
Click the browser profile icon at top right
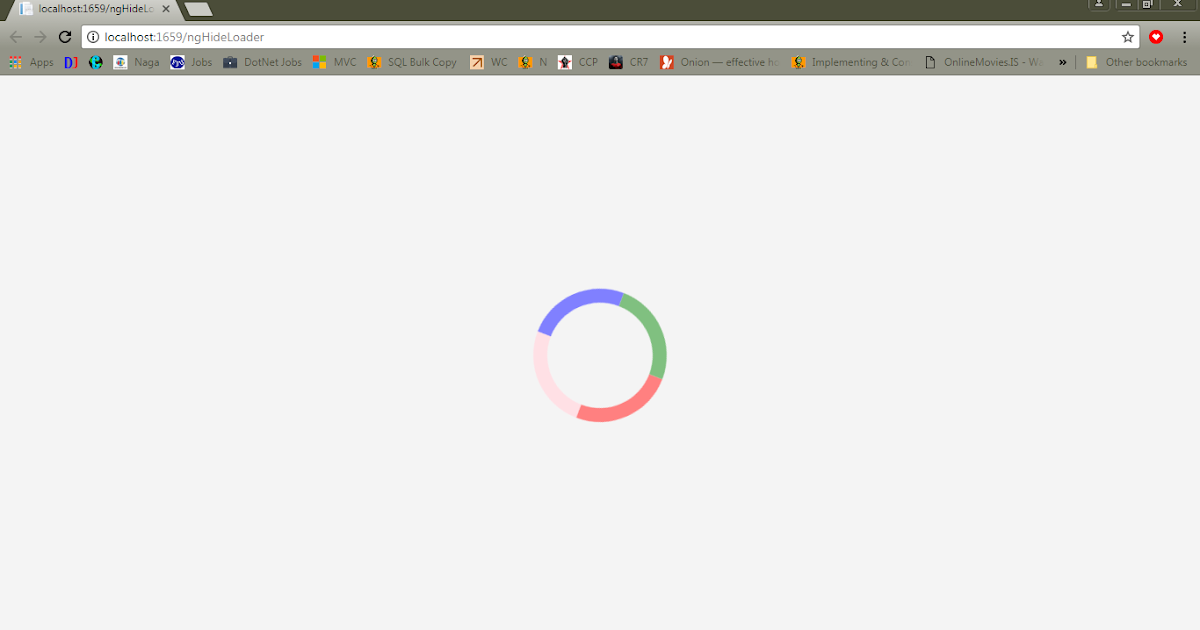click(x=1098, y=5)
